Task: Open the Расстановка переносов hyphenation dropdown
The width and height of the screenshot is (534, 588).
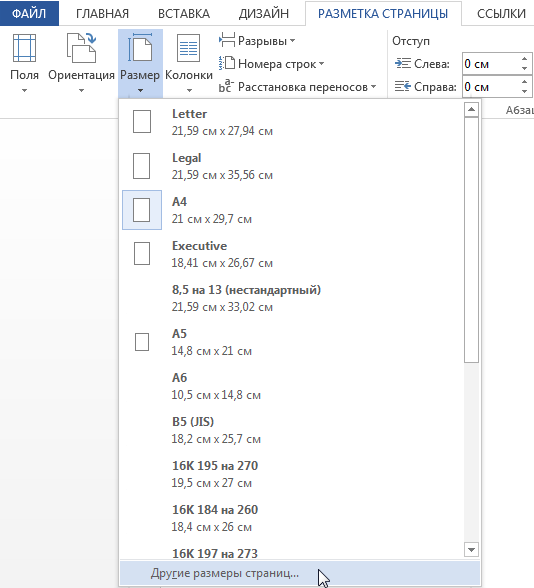Action: (x=297, y=87)
